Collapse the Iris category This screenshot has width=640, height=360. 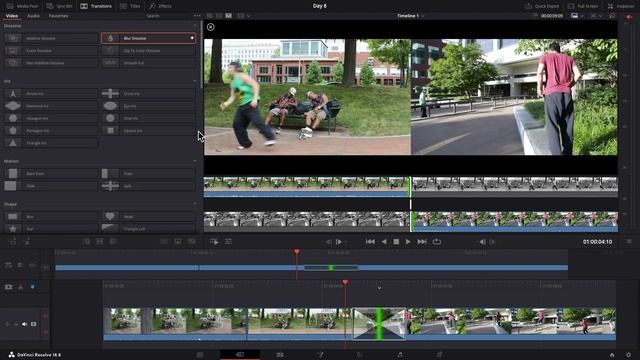pos(195,81)
